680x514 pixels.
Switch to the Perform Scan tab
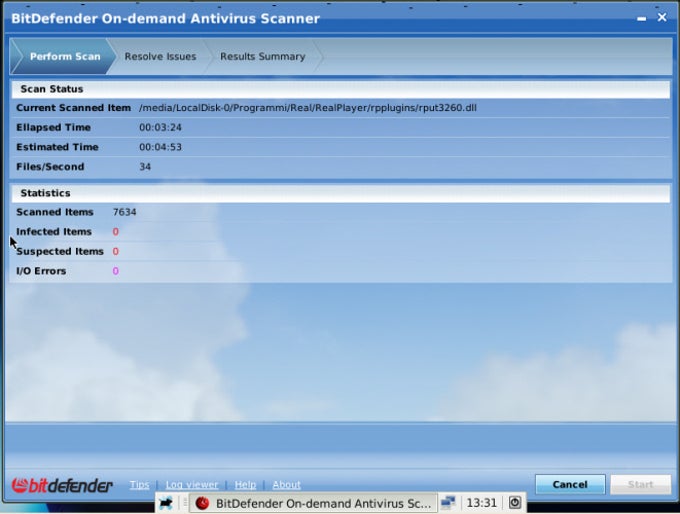coord(65,56)
